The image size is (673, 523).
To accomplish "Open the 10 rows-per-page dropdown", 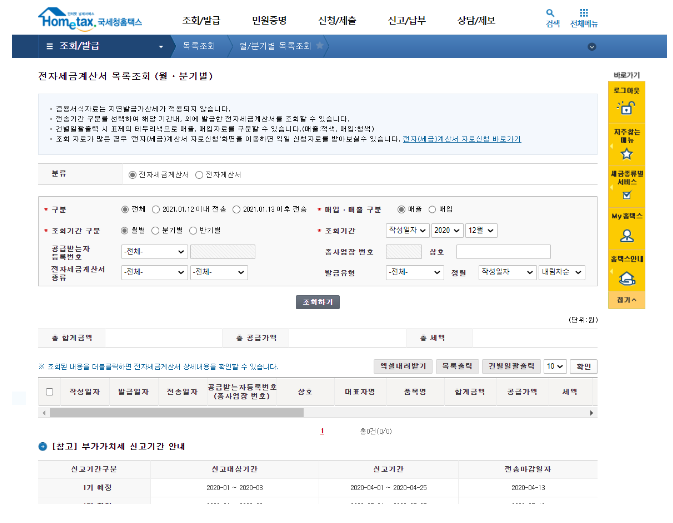I will (x=555, y=366).
